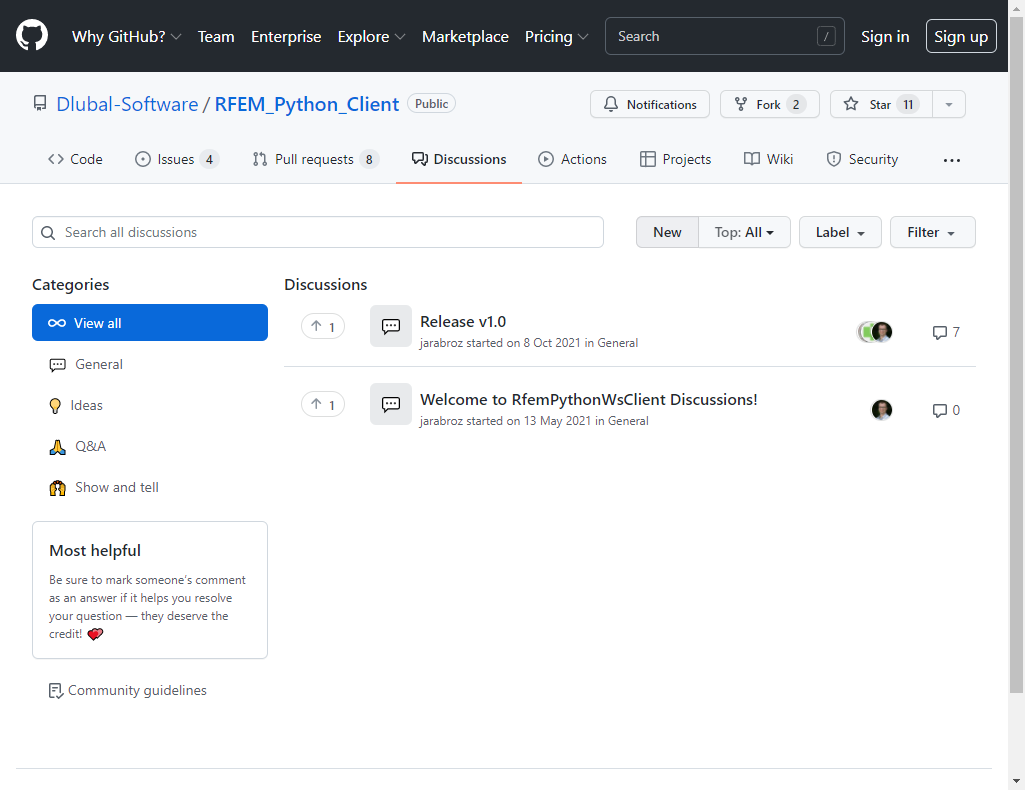This screenshot has height=790, width=1025.
Task: Open the Filter dropdown
Action: click(x=932, y=232)
